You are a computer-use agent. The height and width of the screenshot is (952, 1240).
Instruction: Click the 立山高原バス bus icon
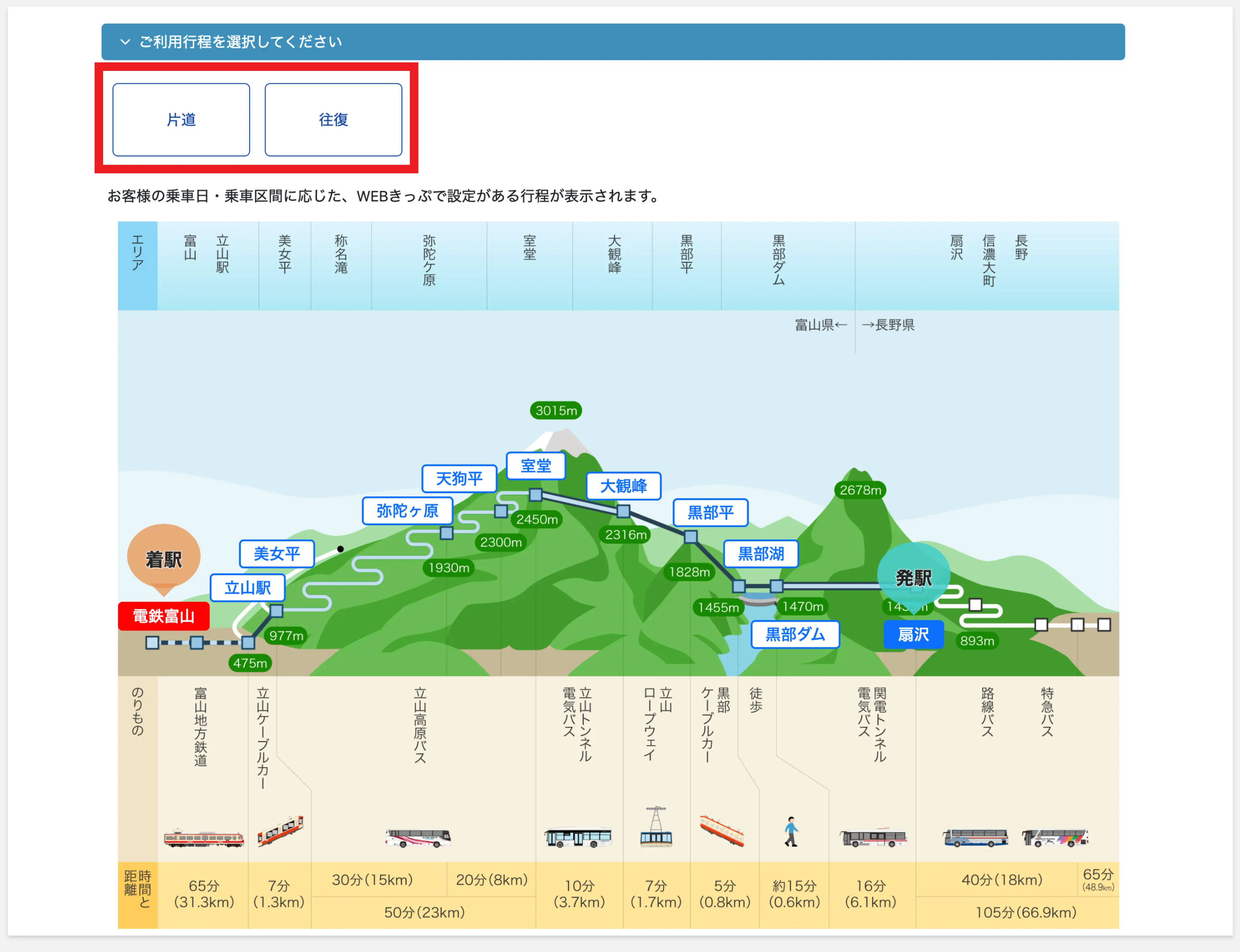418,837
